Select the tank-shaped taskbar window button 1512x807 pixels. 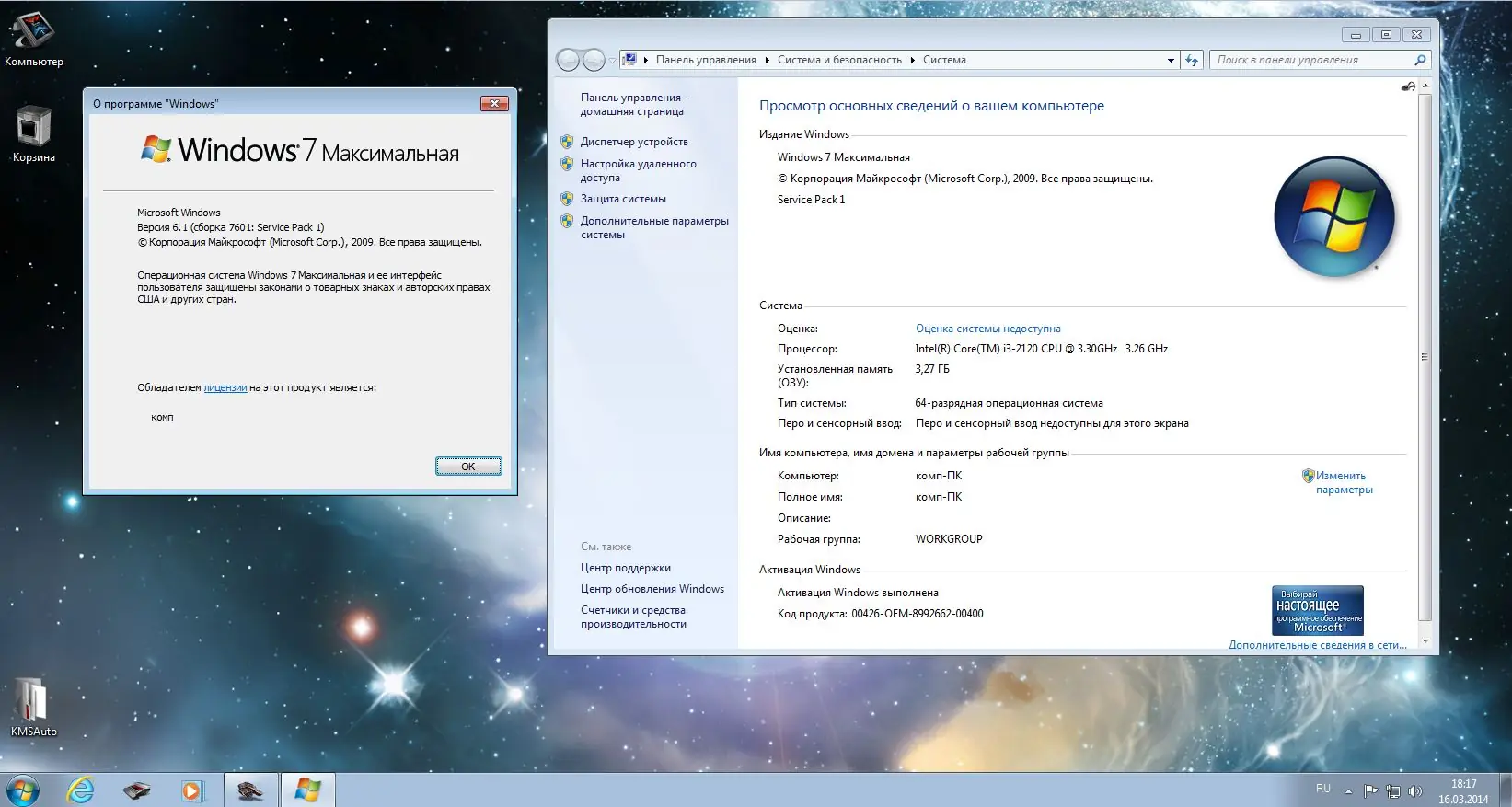250,790
